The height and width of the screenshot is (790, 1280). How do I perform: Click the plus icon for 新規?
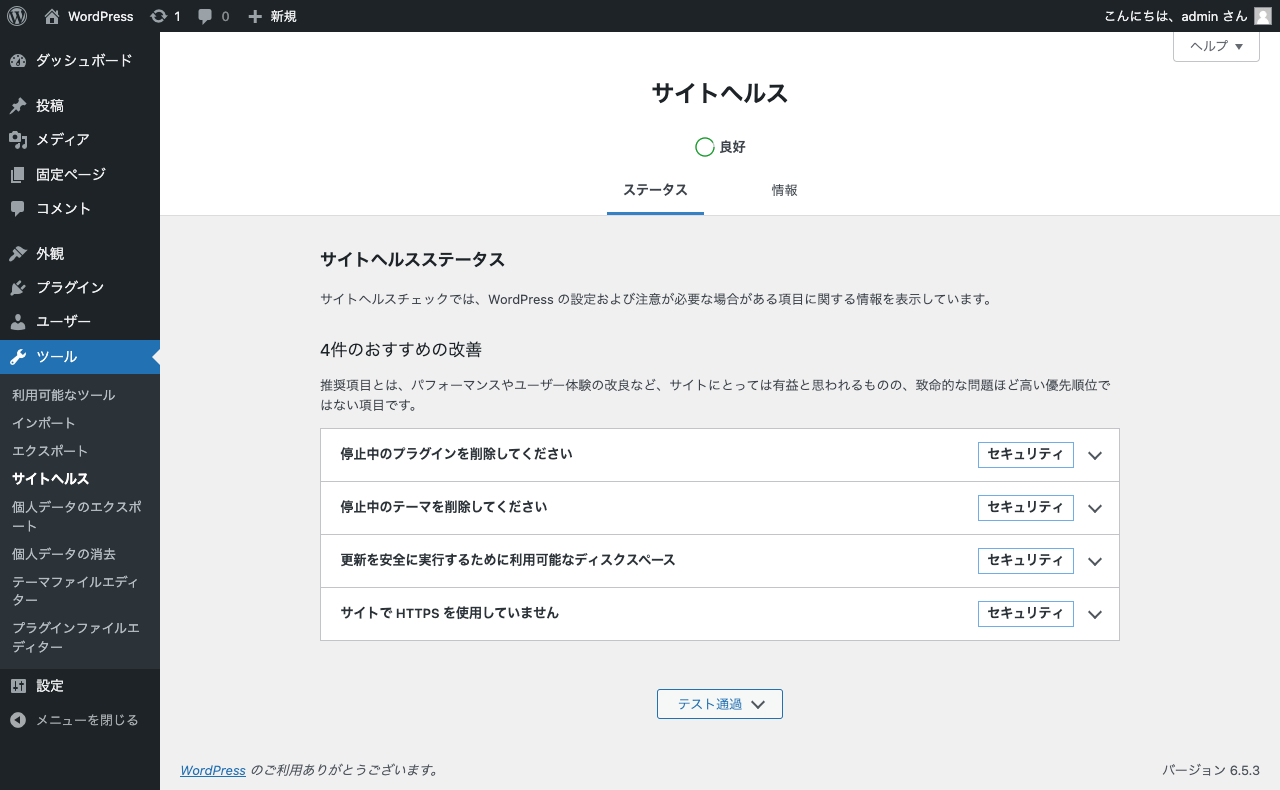click(x=255, y=16)
